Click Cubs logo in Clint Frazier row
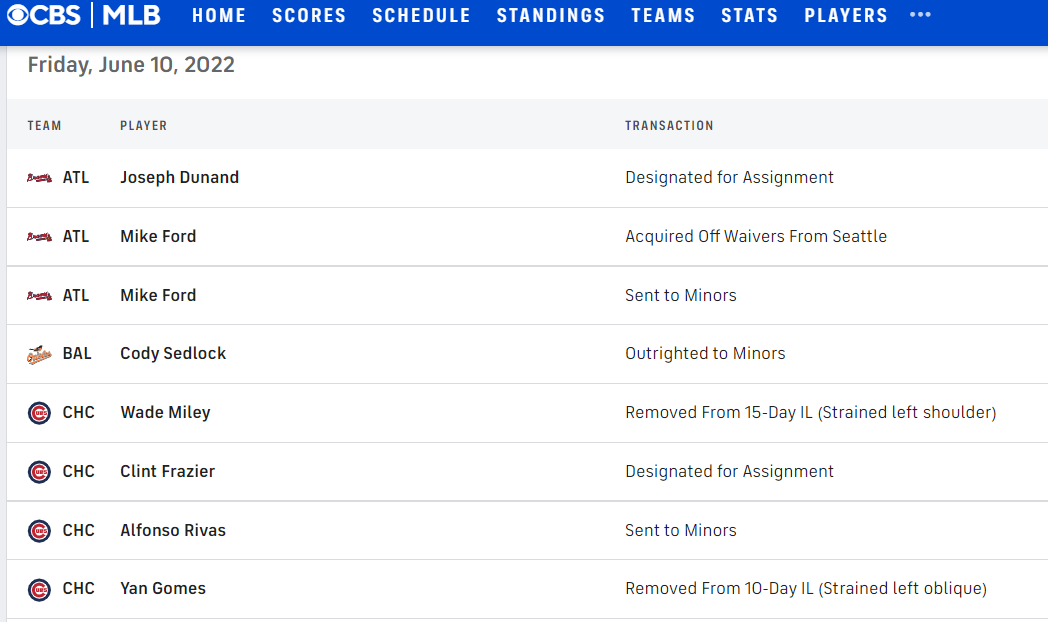Image resolution: width=1048 pixels, height=622 pixels. [x=39, y=472]
